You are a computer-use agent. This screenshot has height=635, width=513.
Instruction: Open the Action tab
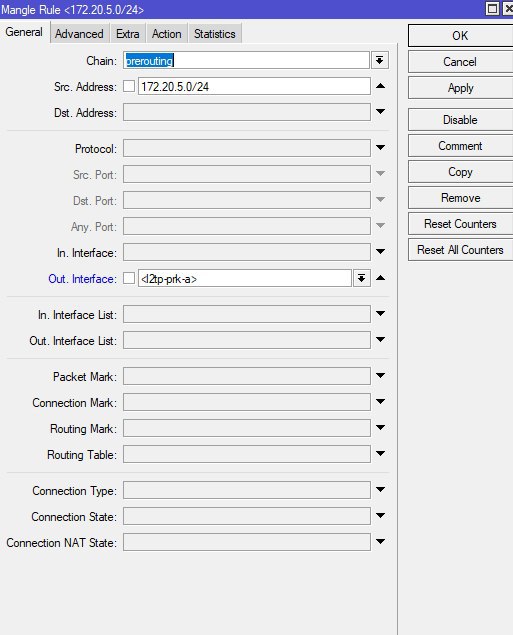point(166,34)
